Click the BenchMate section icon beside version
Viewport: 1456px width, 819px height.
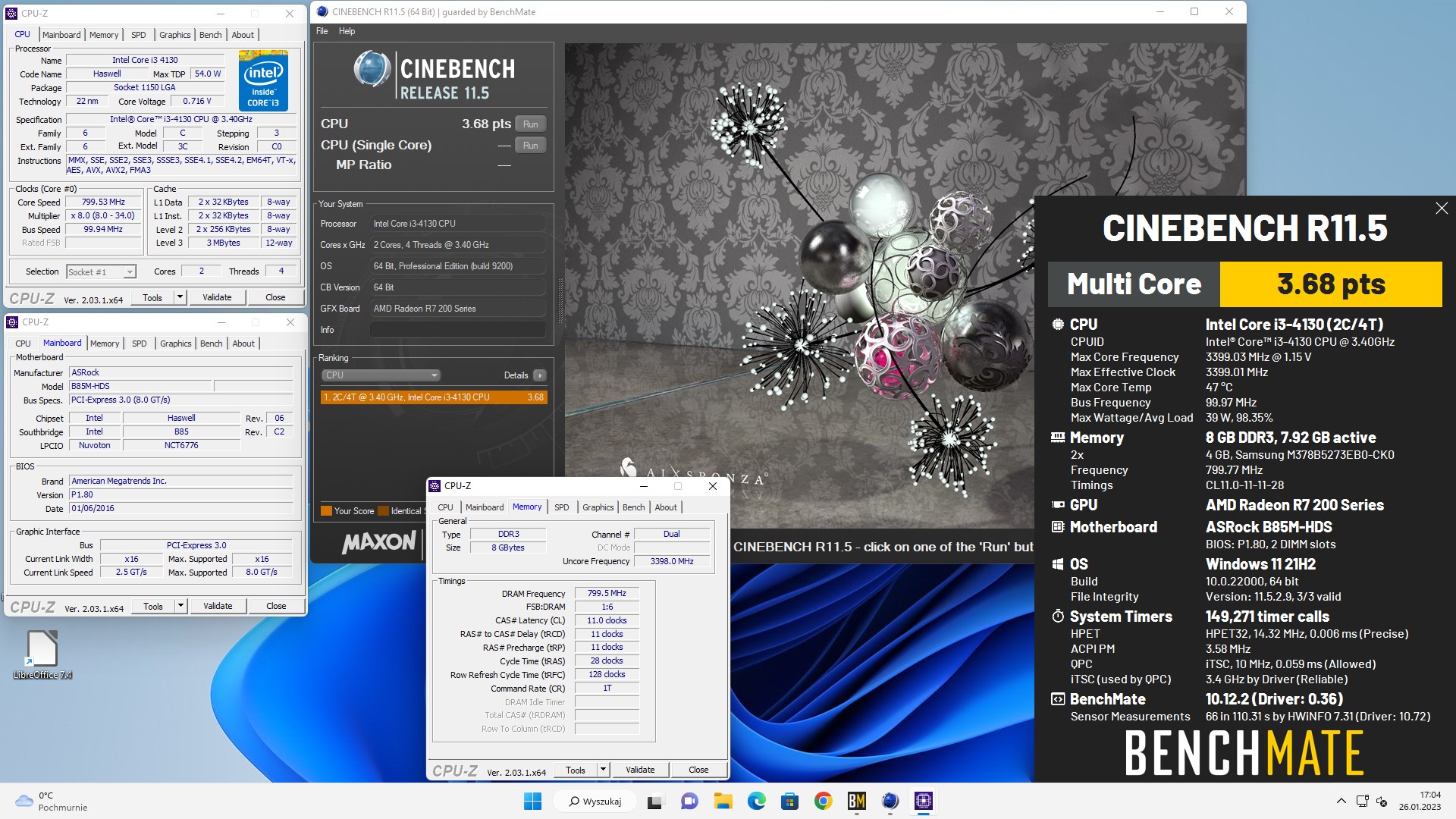pos(1058,699)
